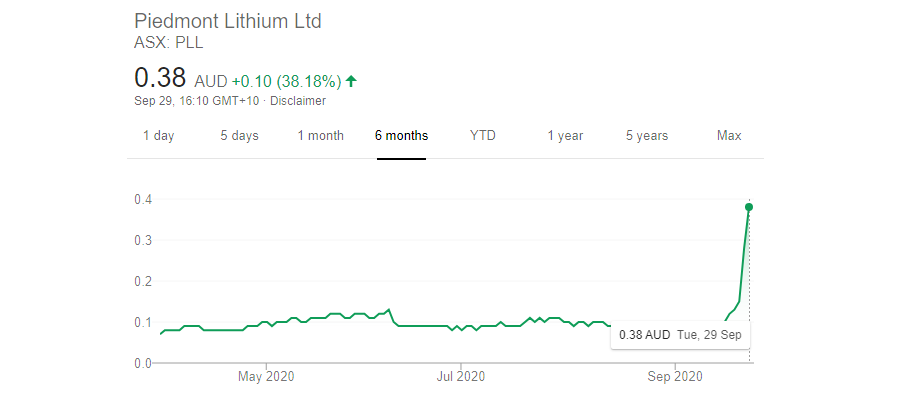Screen dimensions: 915x404
Task: Switch to the 5 days tab
Action: tap(239, 136)
